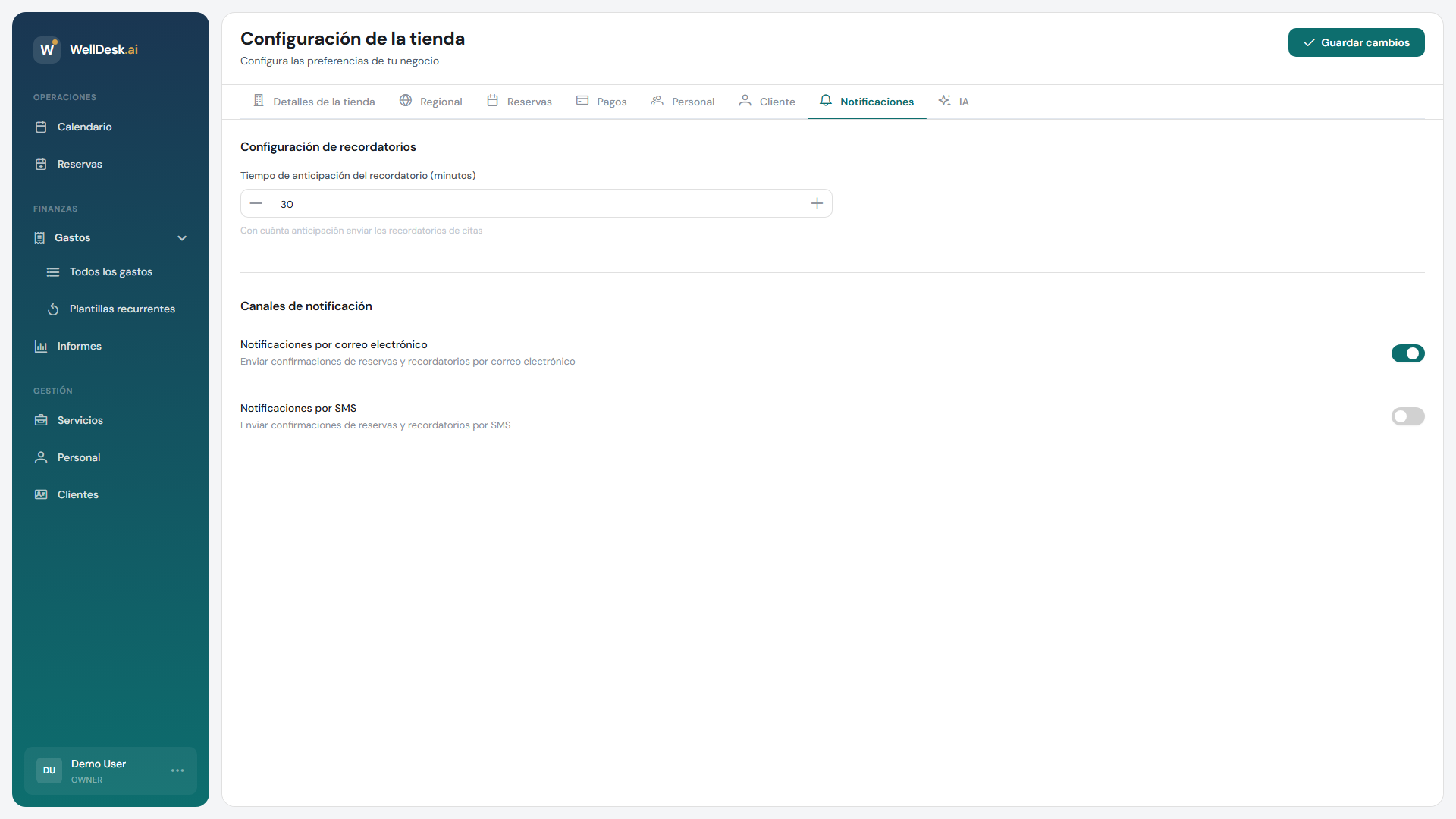Click the Todos los gastos list icon
This screenshot has height=819, width=1456.
[53, 271]
